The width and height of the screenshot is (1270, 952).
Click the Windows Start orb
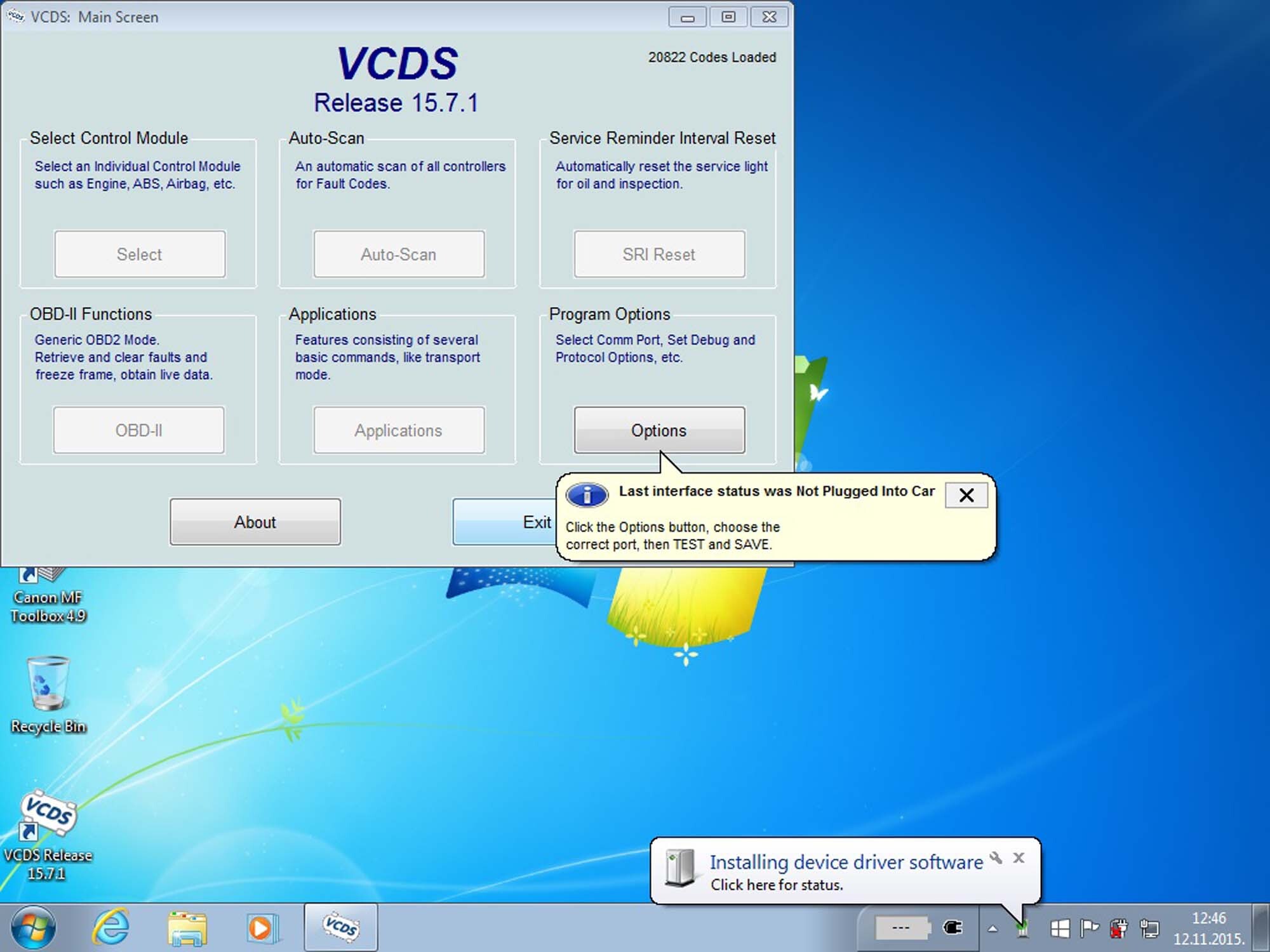click(x=33, y=927)
